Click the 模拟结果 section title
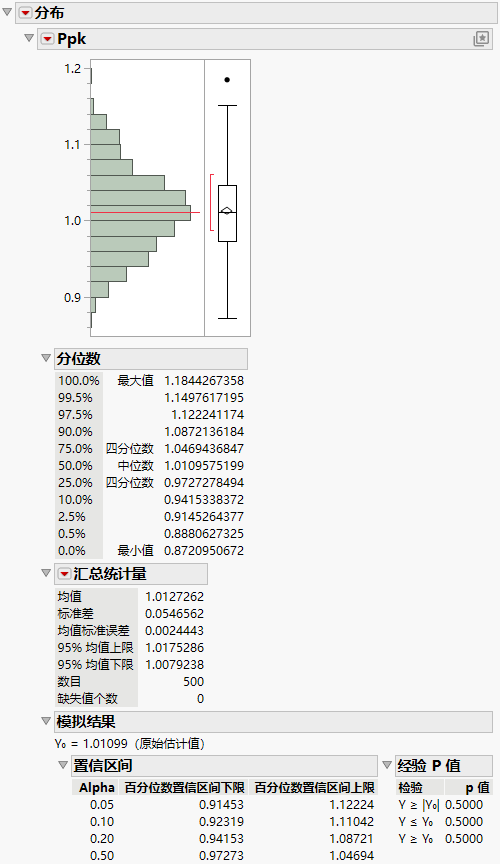Viewport: 500px width, 864px height. [x=86, y=721]
